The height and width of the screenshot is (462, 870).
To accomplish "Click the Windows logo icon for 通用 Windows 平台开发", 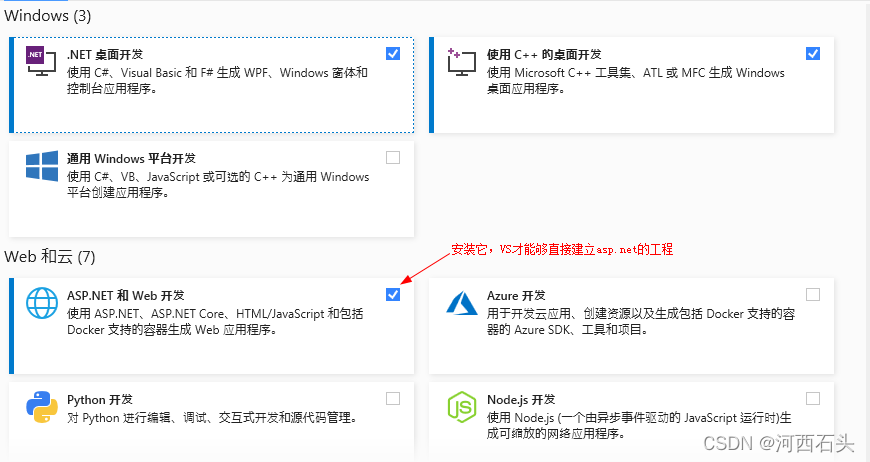I will click(42, 166).
